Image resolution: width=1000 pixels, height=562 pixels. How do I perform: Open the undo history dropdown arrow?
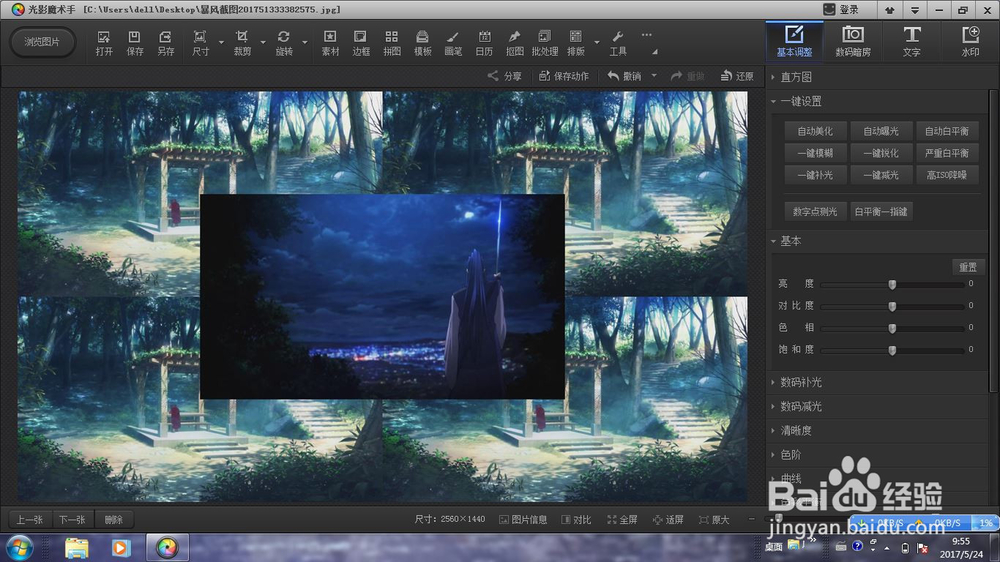pyautogui.click(x=654, y=76)
